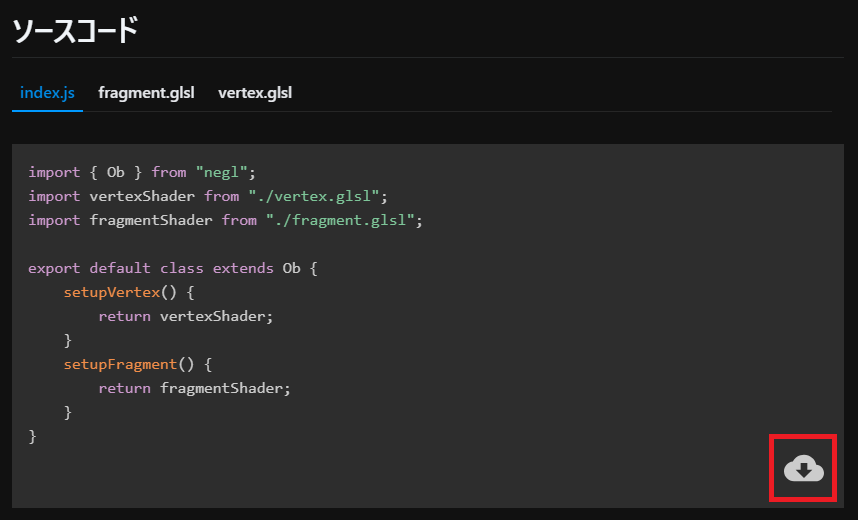The image size is (858, 520).
Task: Click the ソースコード heading
Action: click(x=75, y=31)
